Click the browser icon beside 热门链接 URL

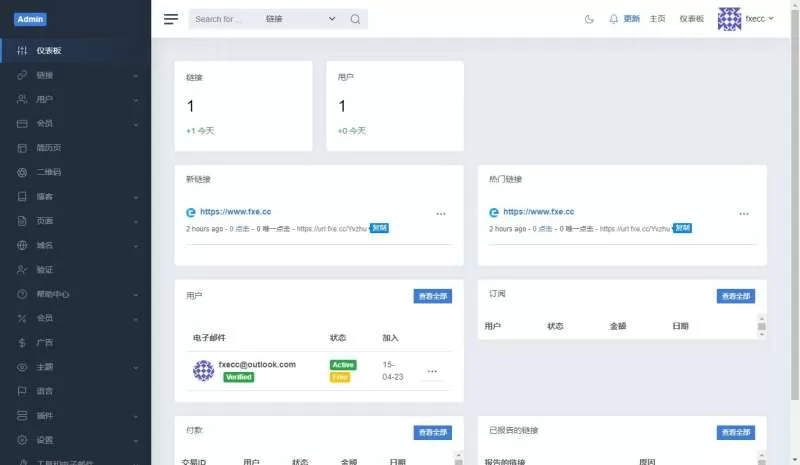(494, 212)
